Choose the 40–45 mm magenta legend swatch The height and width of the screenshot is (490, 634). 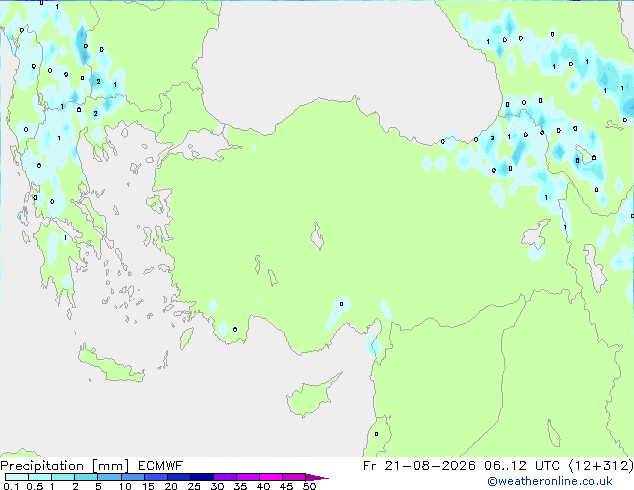pos(271,477)
